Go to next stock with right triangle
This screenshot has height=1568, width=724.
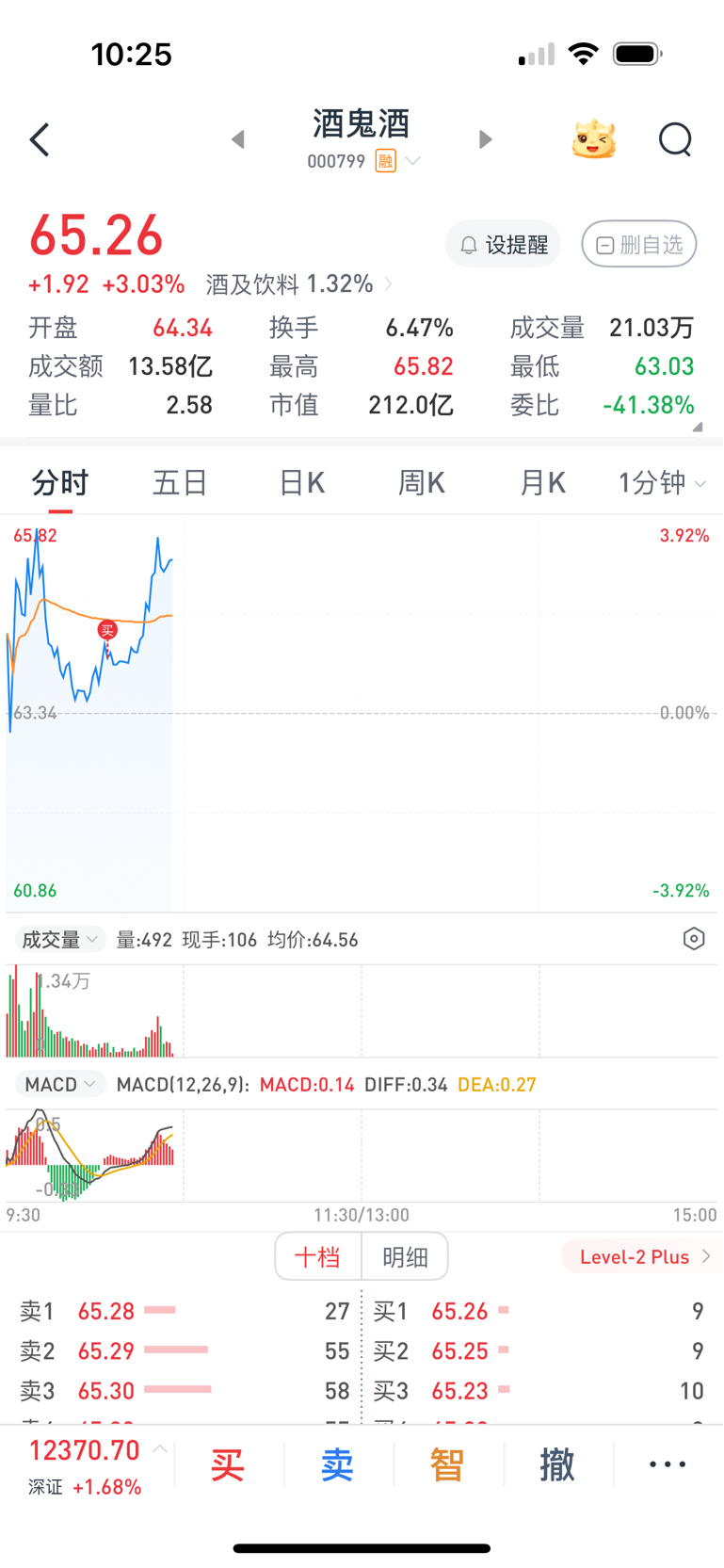click(485, 139)
